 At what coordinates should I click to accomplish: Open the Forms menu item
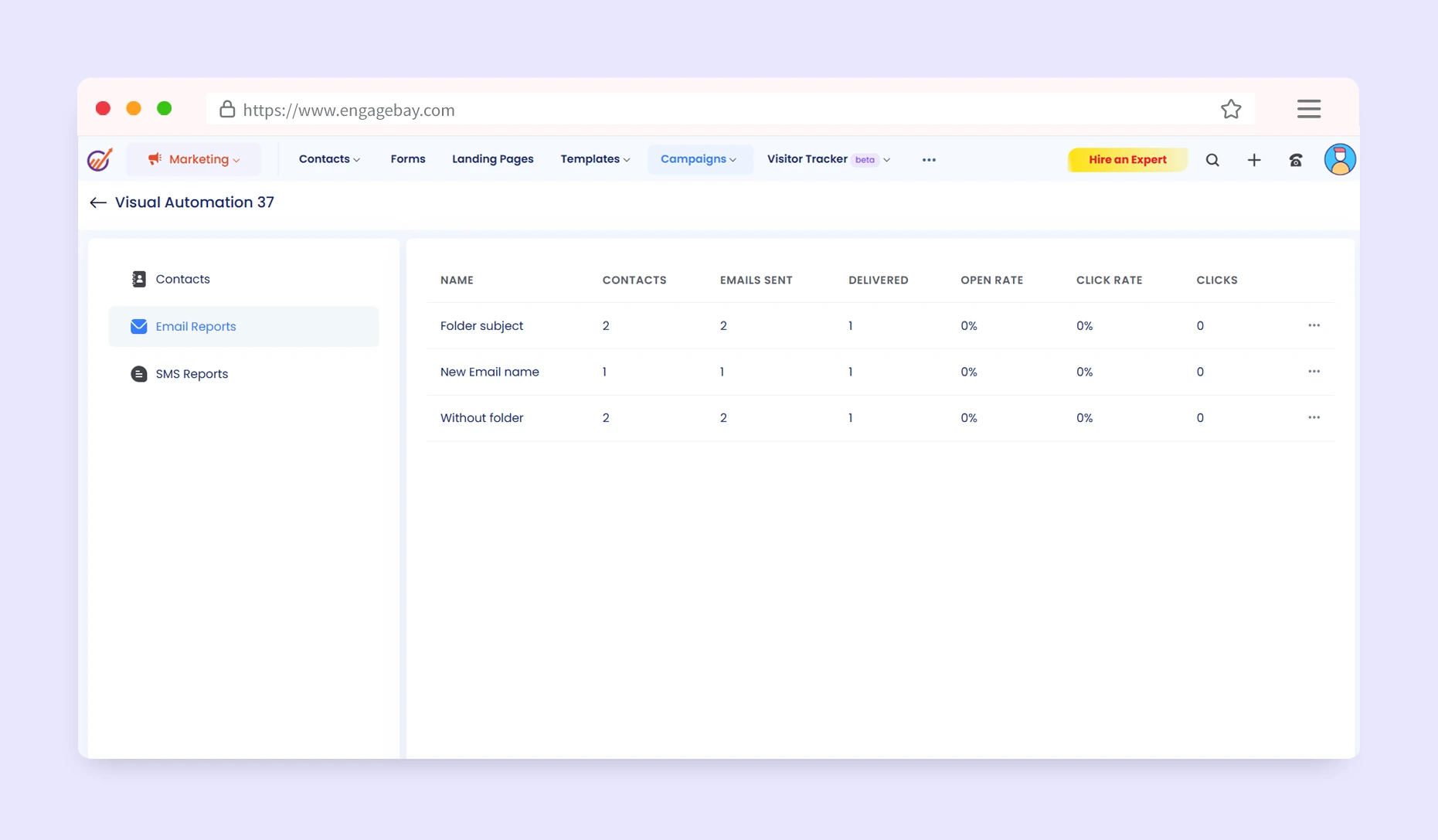[408, 159]
